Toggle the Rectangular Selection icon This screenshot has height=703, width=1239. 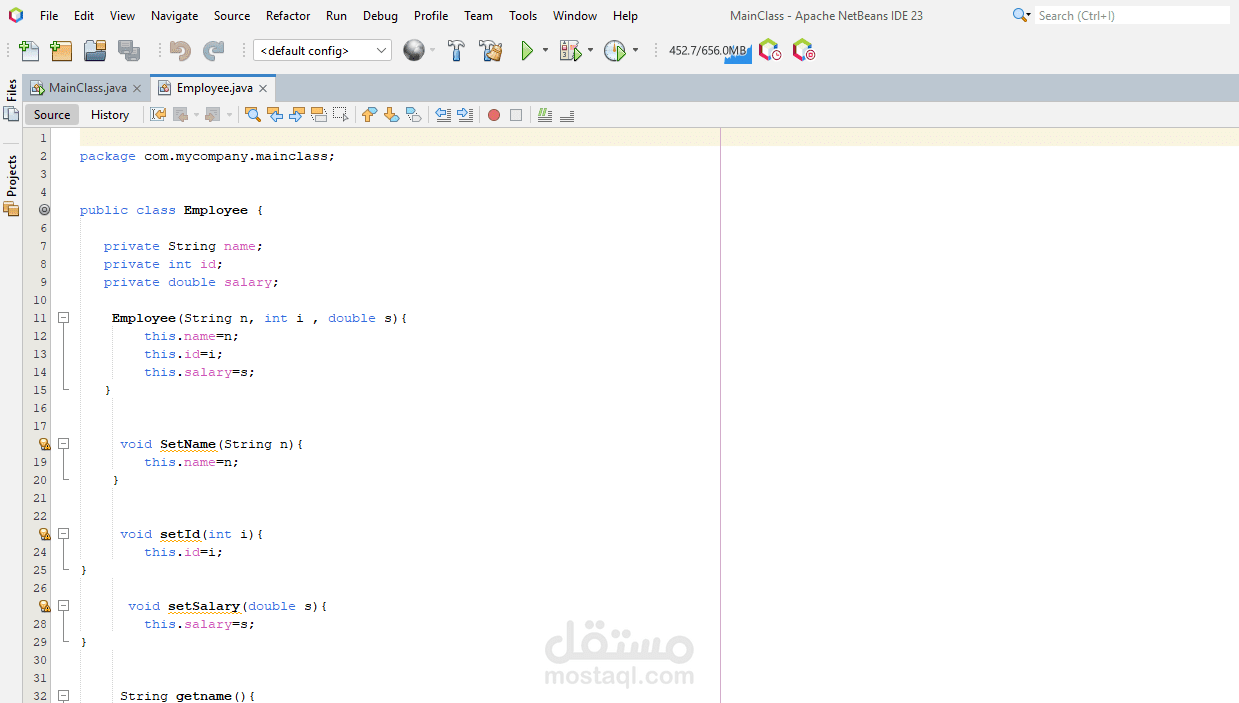(x=341, y=115)
